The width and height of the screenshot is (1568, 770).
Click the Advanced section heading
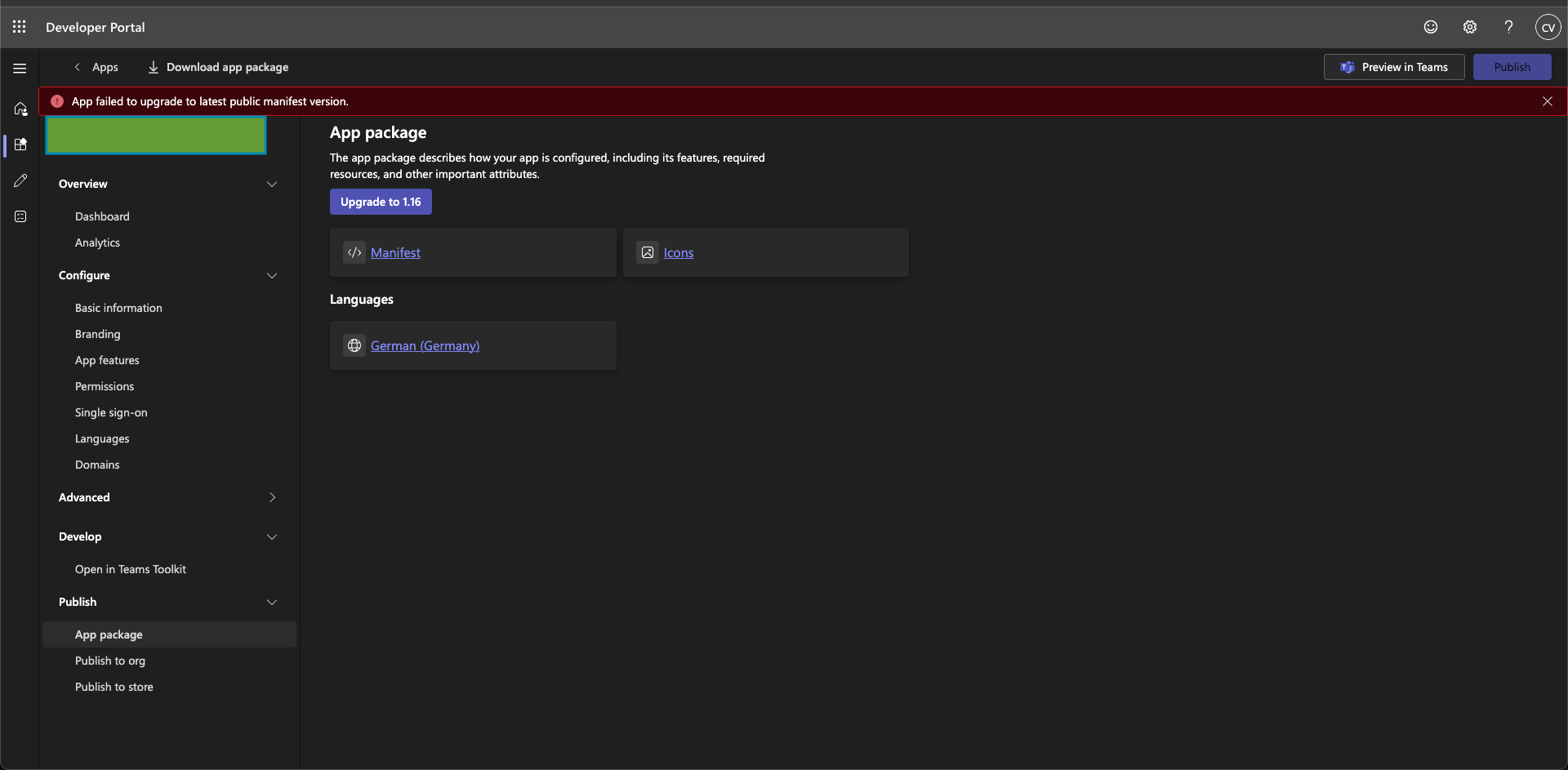[84, 497]
